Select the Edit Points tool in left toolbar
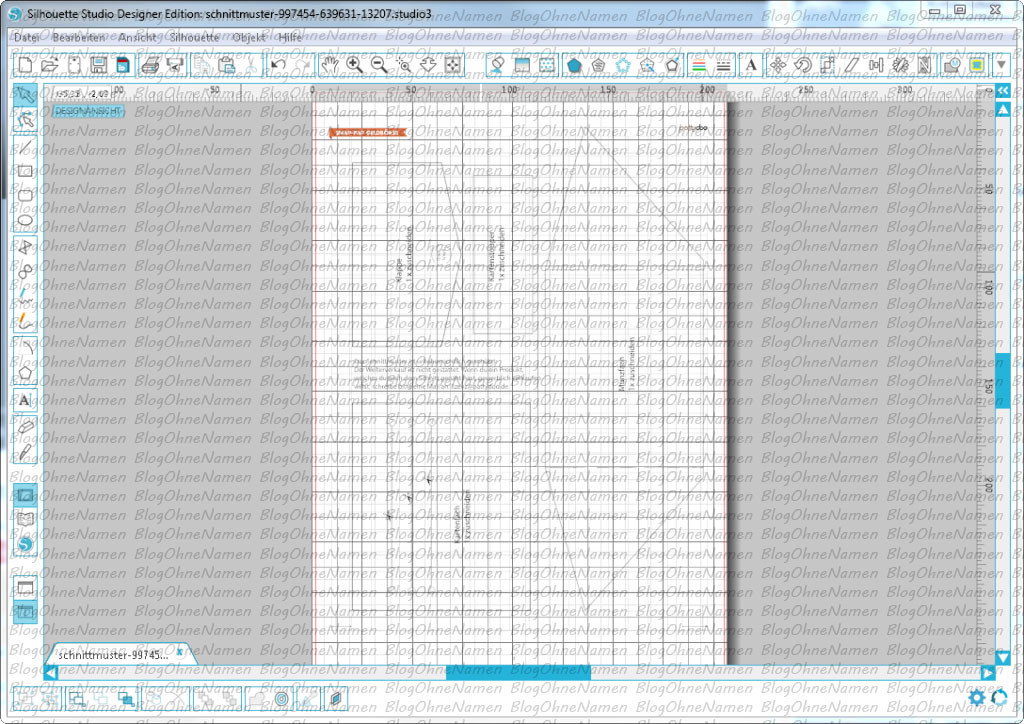The height and width of the screenshot is (724, 1024). pyautogui.click(x=26, y=120)
